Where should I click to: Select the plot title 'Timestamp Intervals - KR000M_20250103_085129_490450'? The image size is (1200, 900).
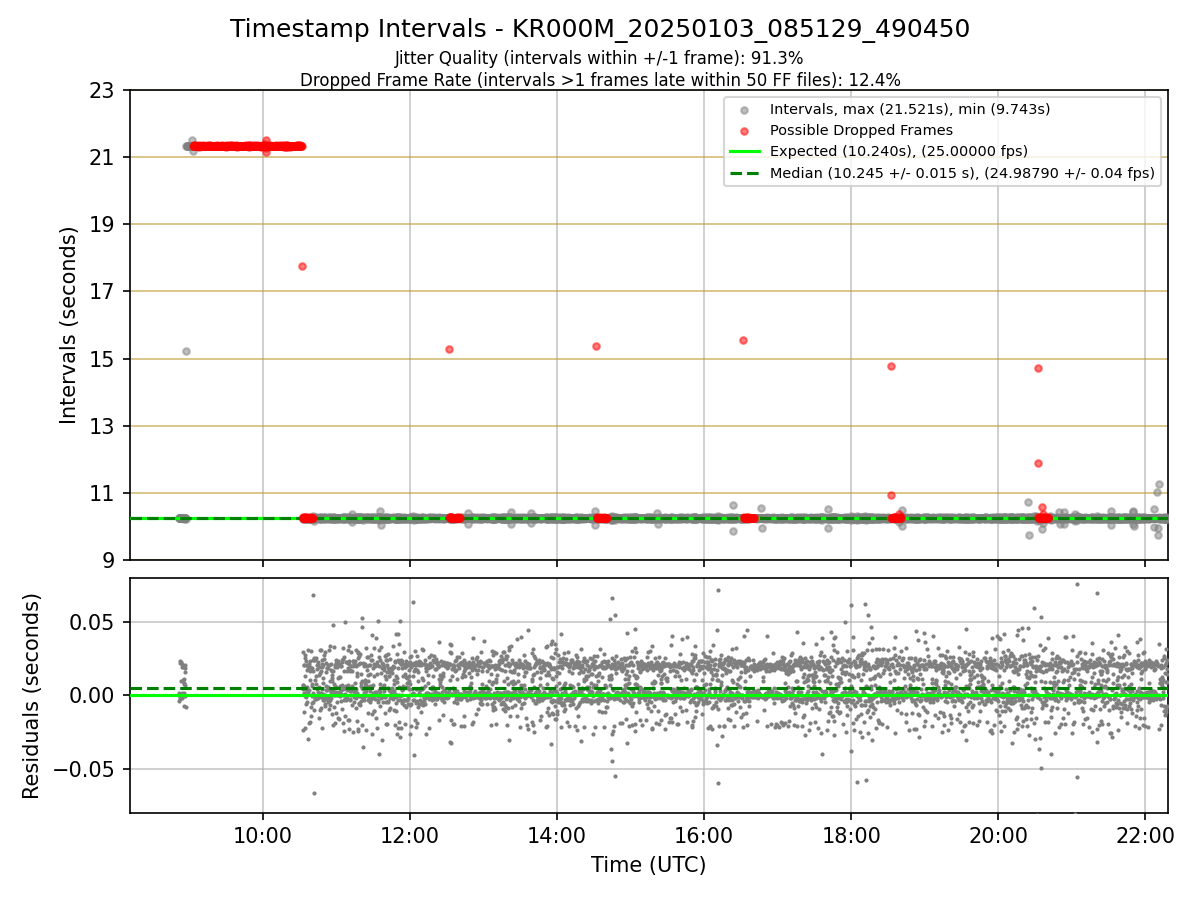pyautogui.click(x=600, y=29)
